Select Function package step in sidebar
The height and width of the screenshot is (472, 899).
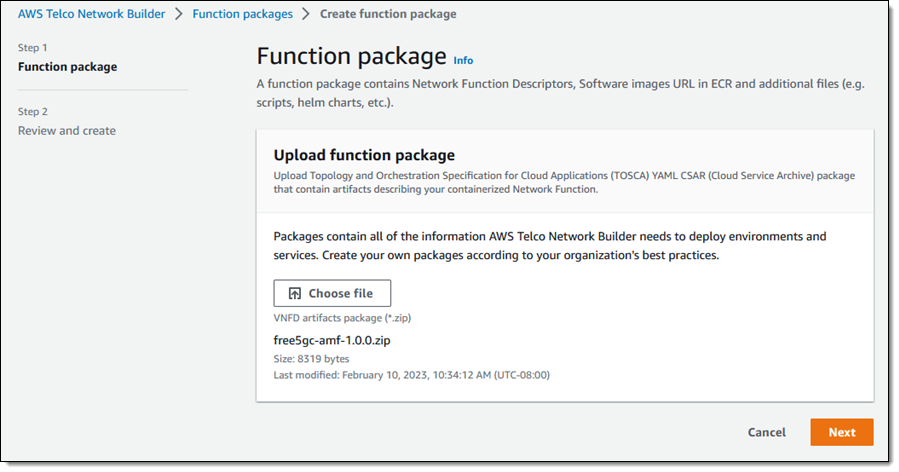tap(67, 67)
